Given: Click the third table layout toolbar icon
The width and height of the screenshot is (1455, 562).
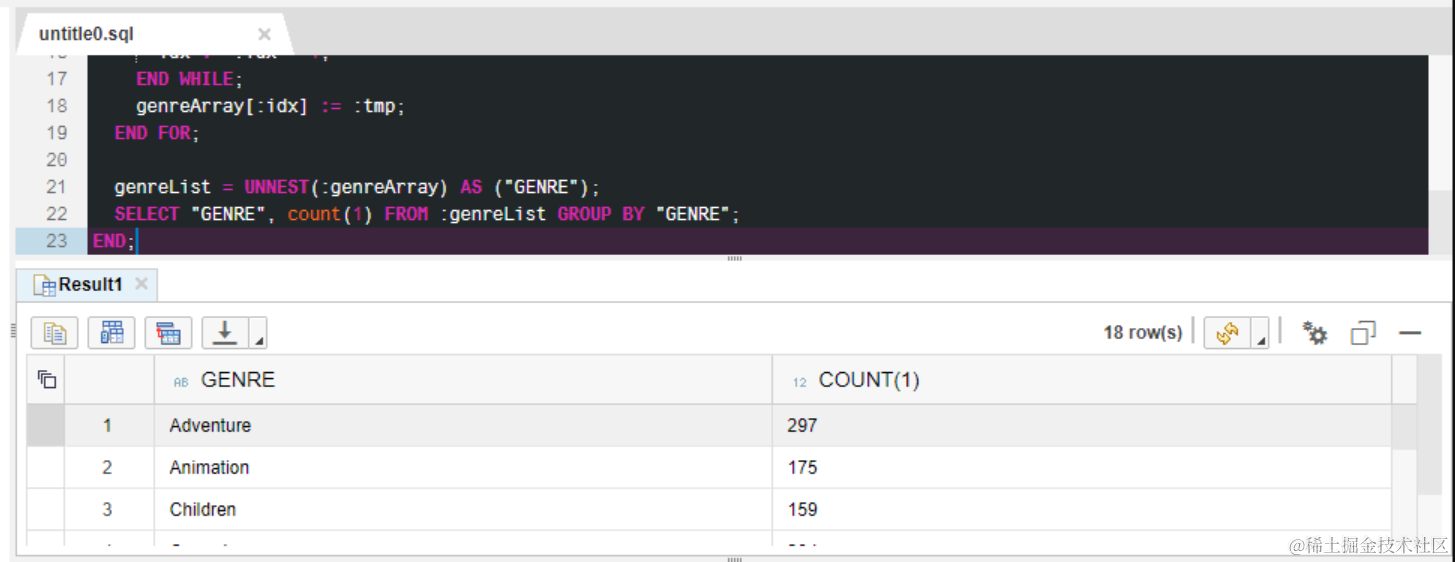Looking at the screenshot, I should (x=169, y=333).
